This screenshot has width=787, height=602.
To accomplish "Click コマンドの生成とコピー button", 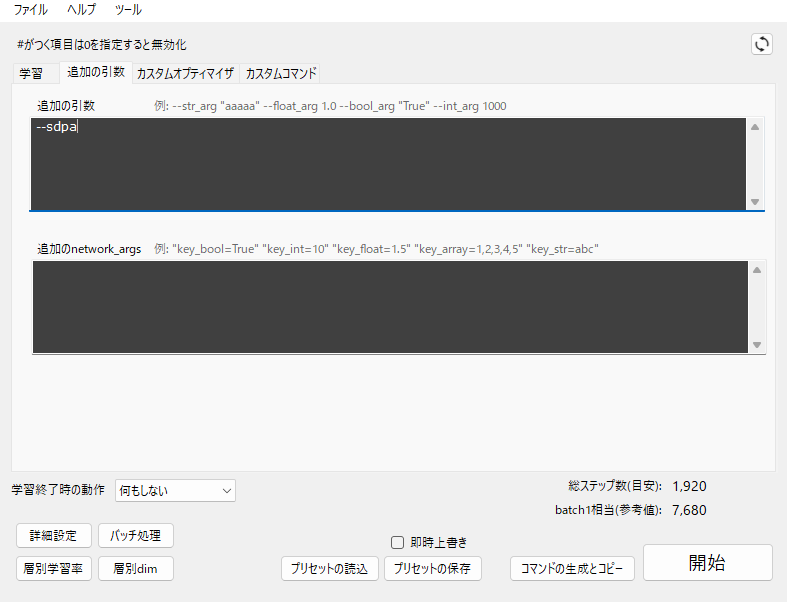I will click(572, 568).
